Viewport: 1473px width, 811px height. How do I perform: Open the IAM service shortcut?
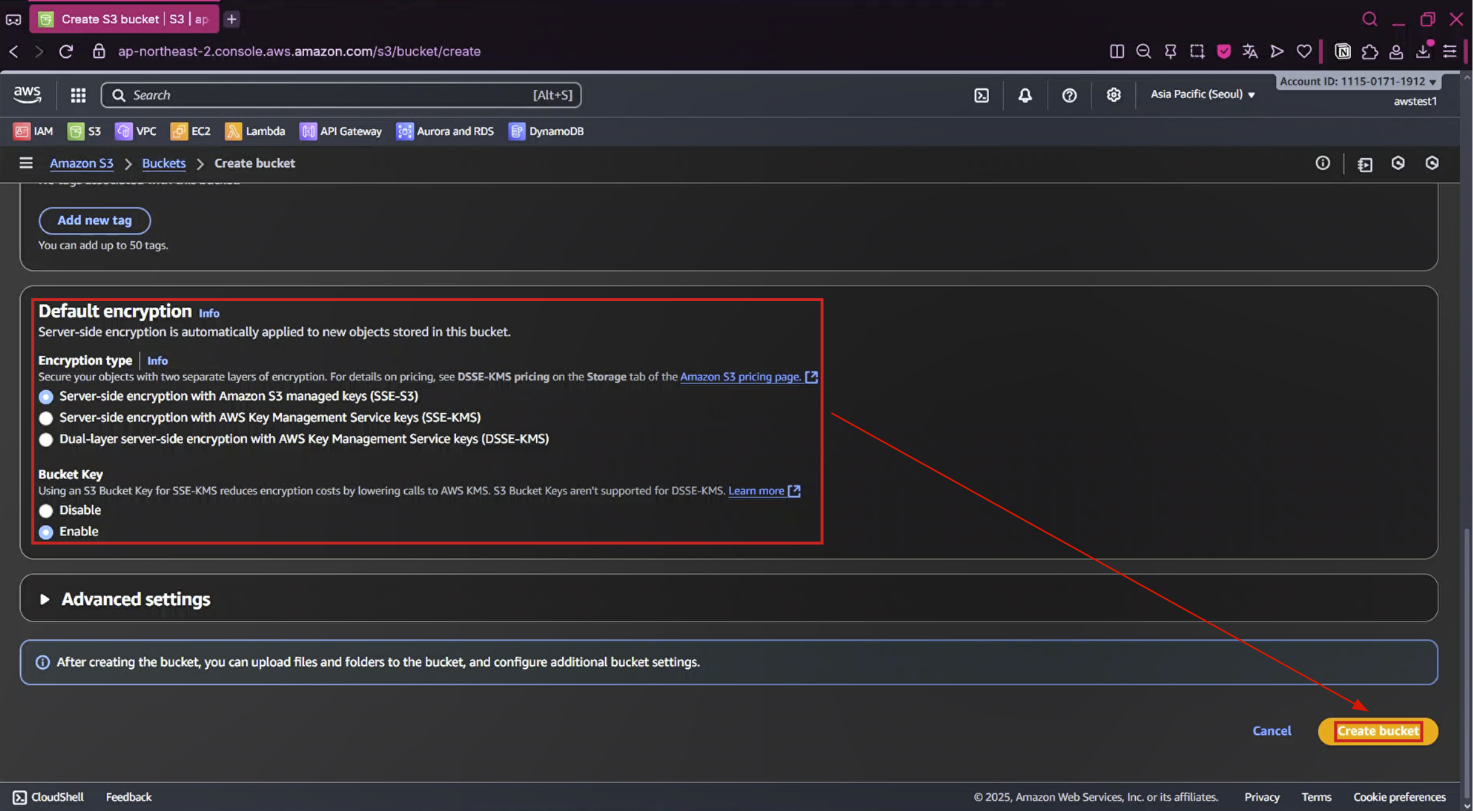coord(33,131)
